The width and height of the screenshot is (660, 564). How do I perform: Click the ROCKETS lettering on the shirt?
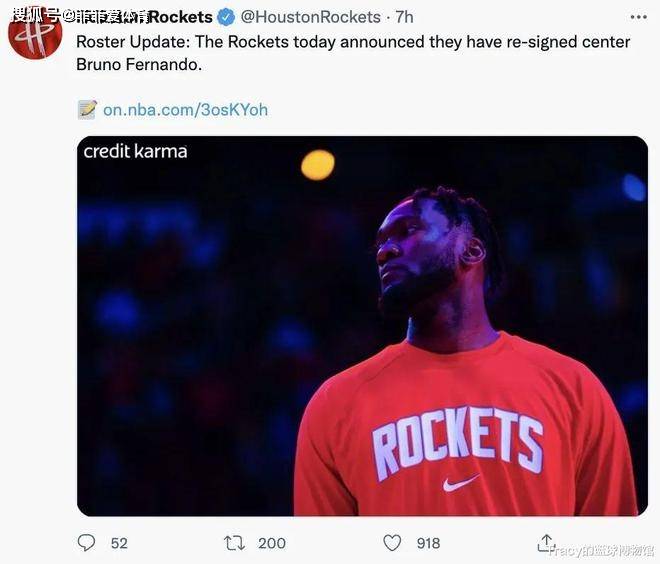coord(458,439)
